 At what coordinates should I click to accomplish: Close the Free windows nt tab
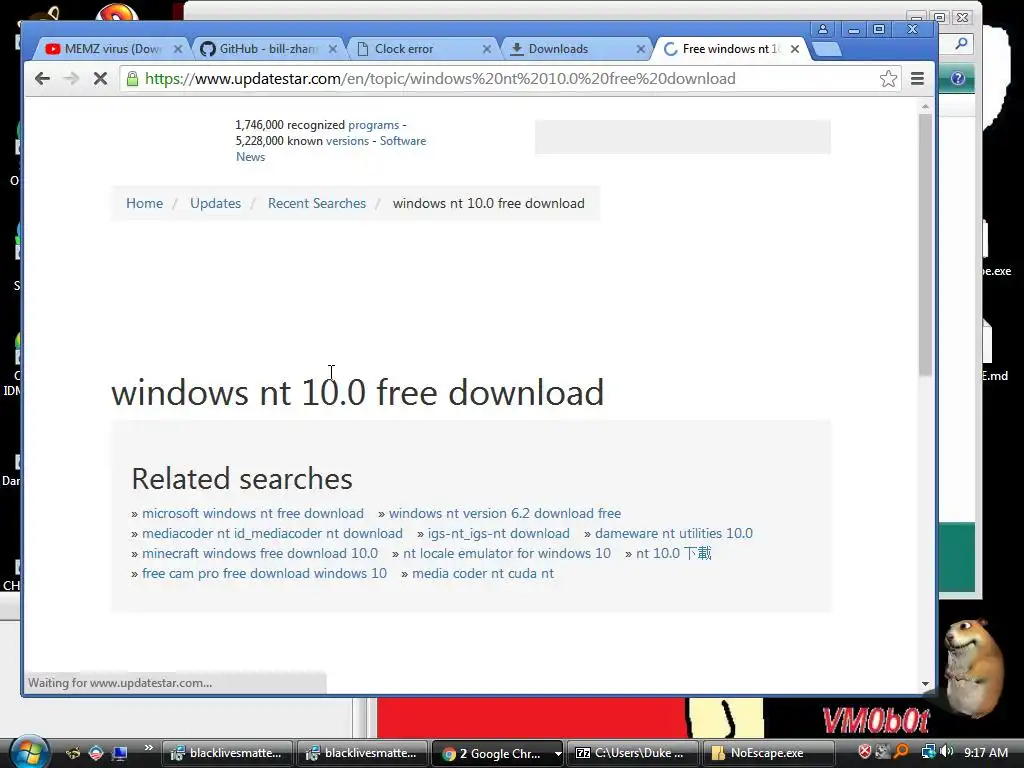coord(795,49)
